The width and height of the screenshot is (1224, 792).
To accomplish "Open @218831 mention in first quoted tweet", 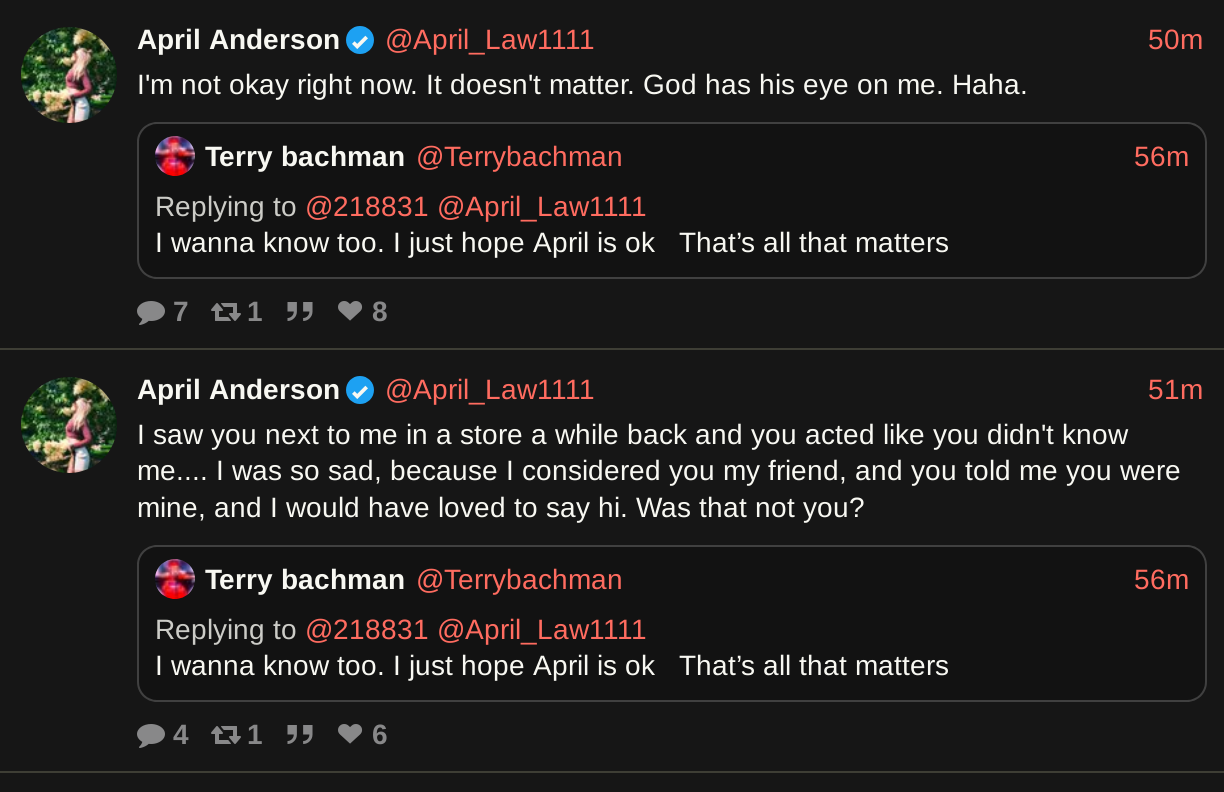I will (x=367, y=207).
